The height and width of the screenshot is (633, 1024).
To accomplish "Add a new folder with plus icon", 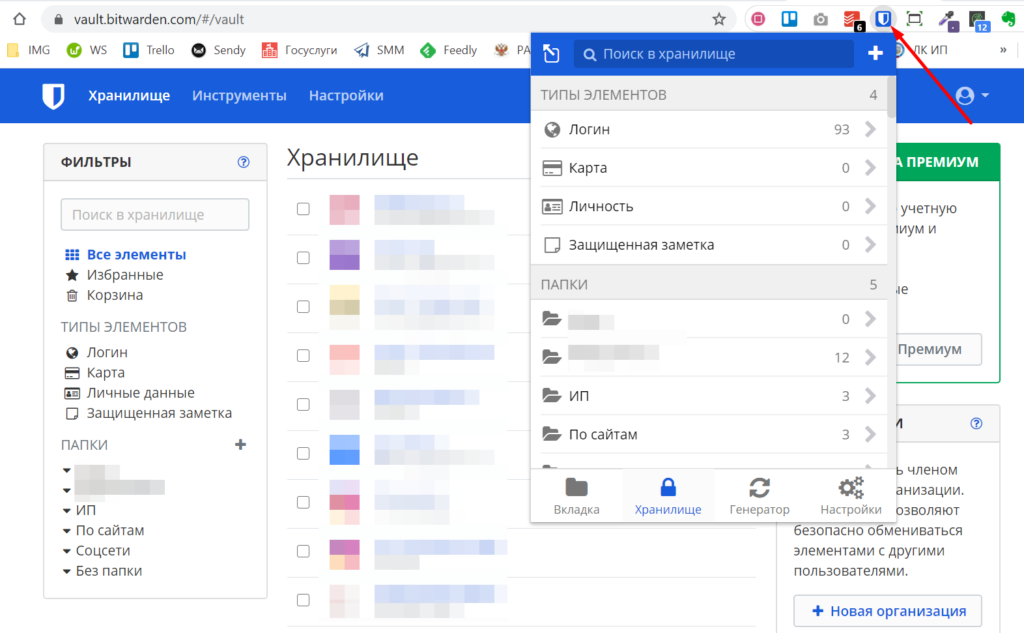I will coord(240,445).
